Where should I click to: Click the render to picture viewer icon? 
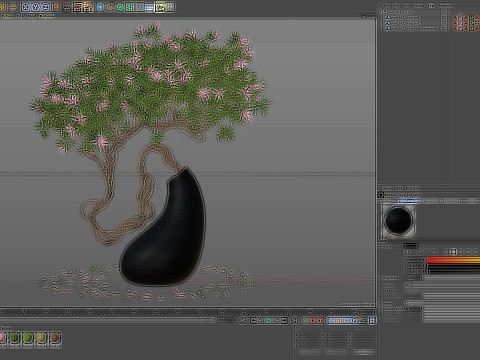[x=78, y=7]
